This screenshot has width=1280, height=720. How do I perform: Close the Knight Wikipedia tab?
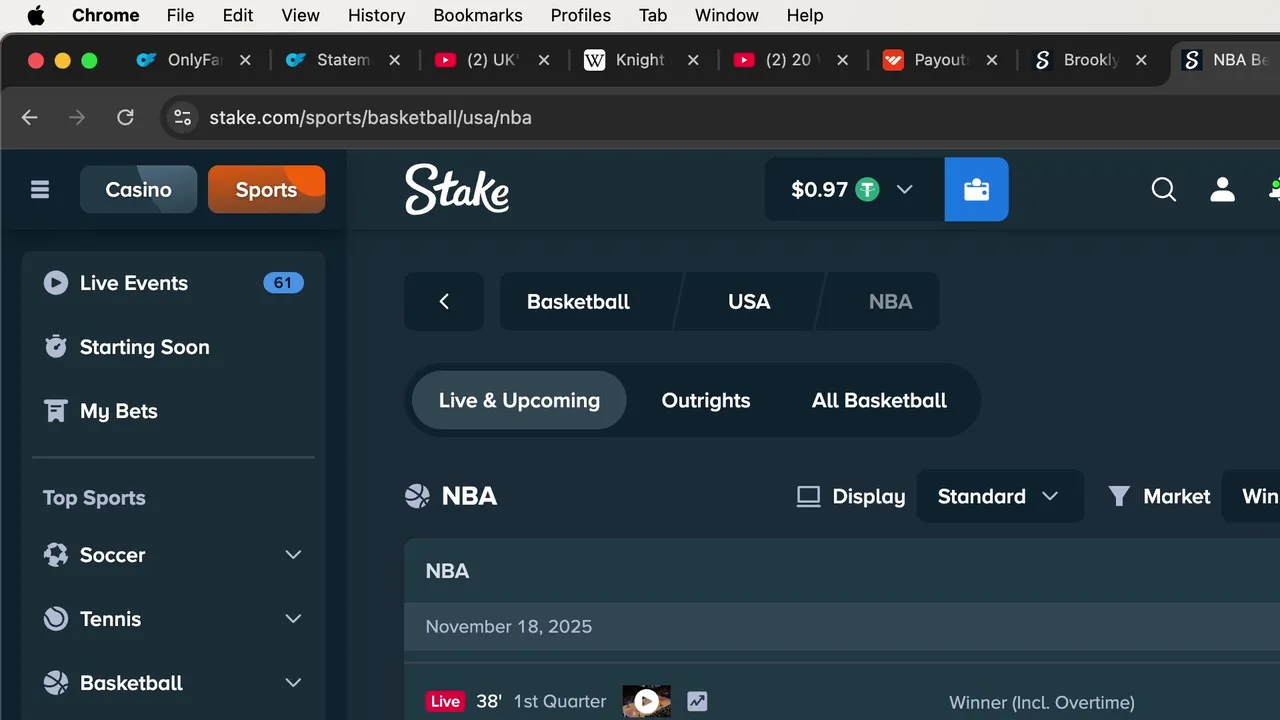(693, 60)
